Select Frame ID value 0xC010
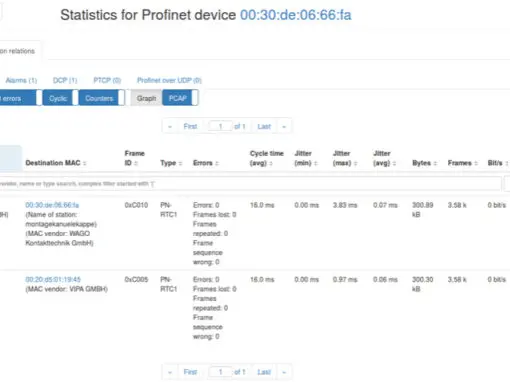510x382 pixels. coord(136,205)
